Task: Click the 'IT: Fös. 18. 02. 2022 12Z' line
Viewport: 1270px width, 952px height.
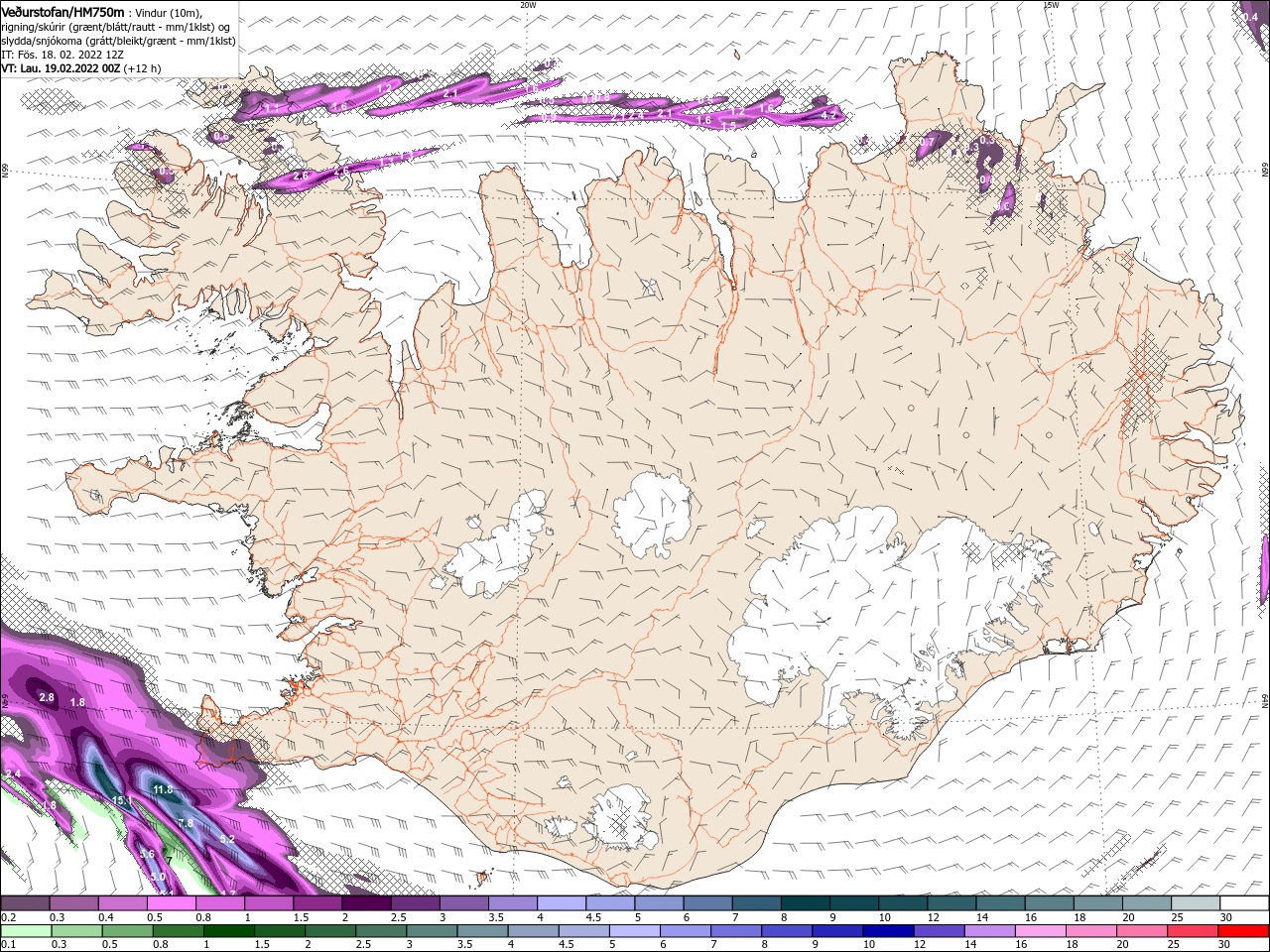Action: [62, 55]
